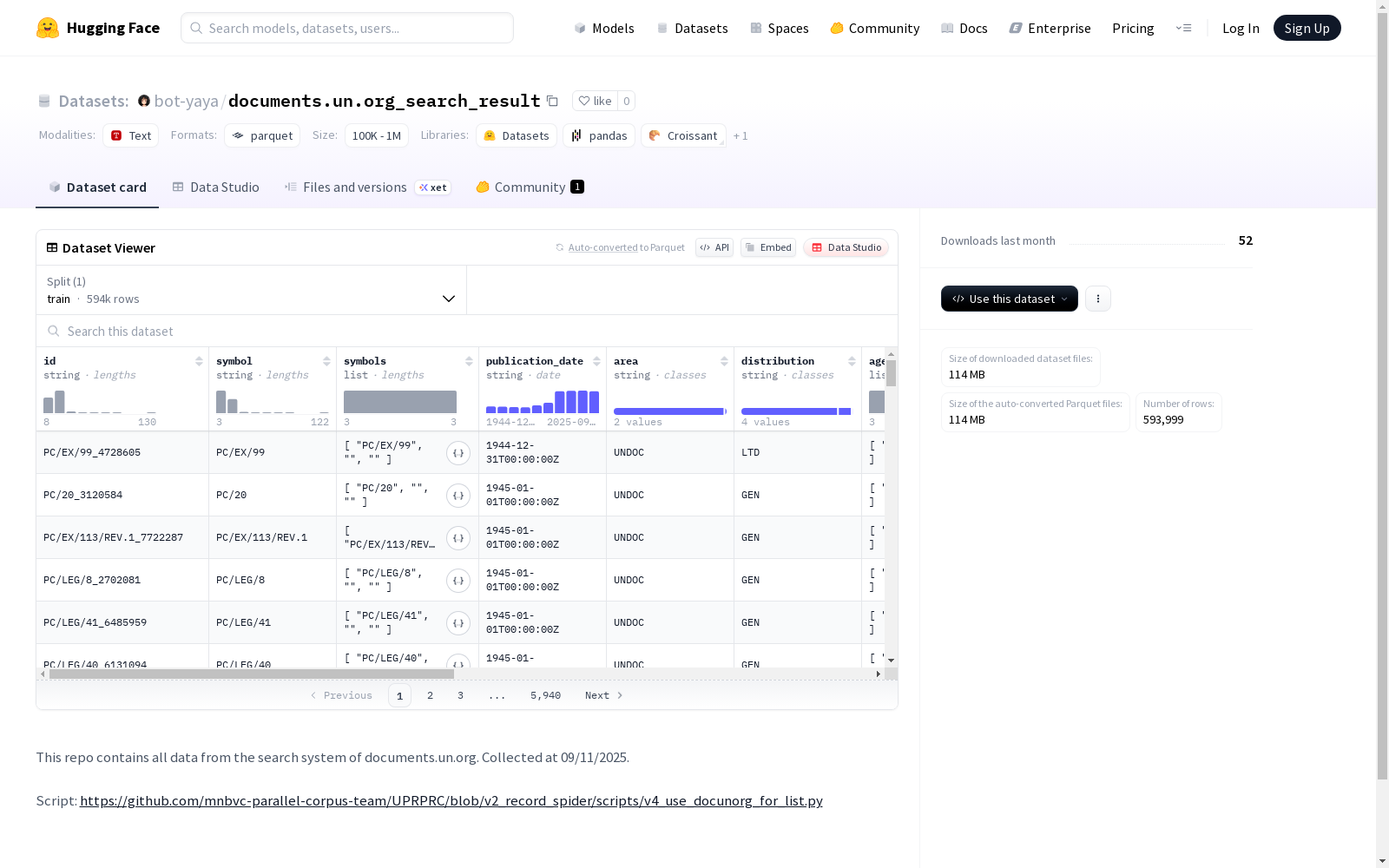Expand JSON for the PC/LEG/8 symbols cell
1389x868 pixels.
458,581
